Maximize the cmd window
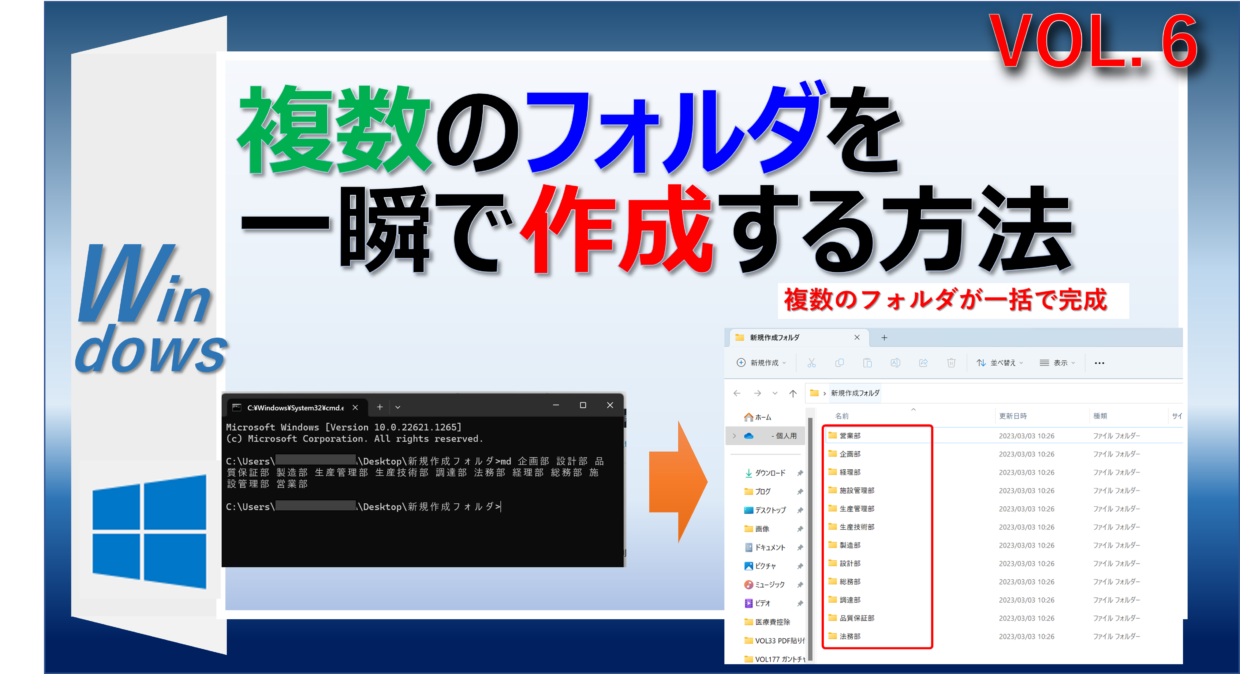The width and height of the screenshot is (1240, 674). click(583, 405)
